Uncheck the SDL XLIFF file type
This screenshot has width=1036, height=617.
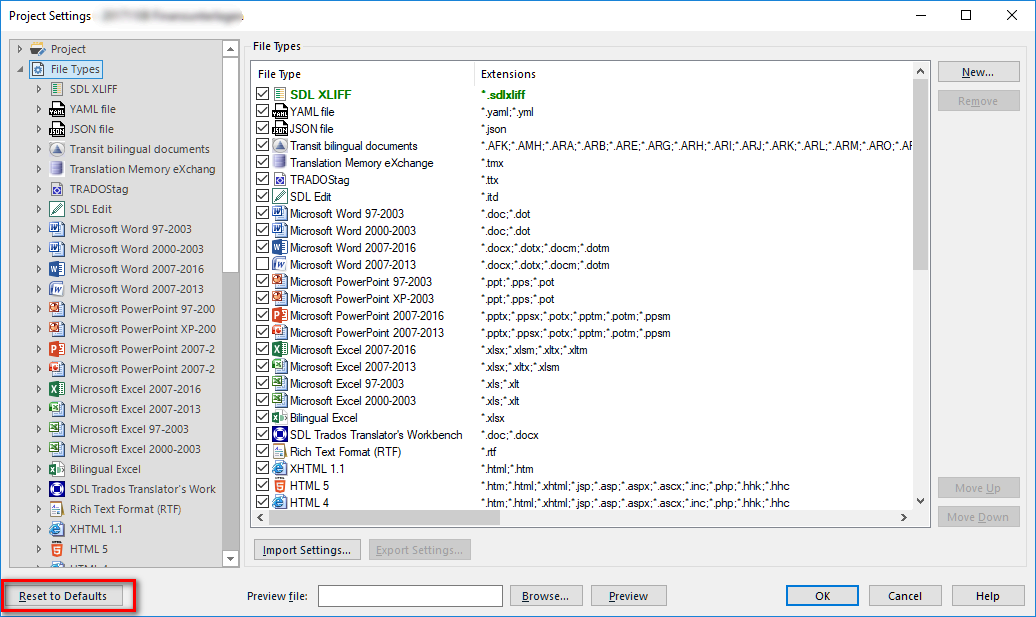pos(263,94)
